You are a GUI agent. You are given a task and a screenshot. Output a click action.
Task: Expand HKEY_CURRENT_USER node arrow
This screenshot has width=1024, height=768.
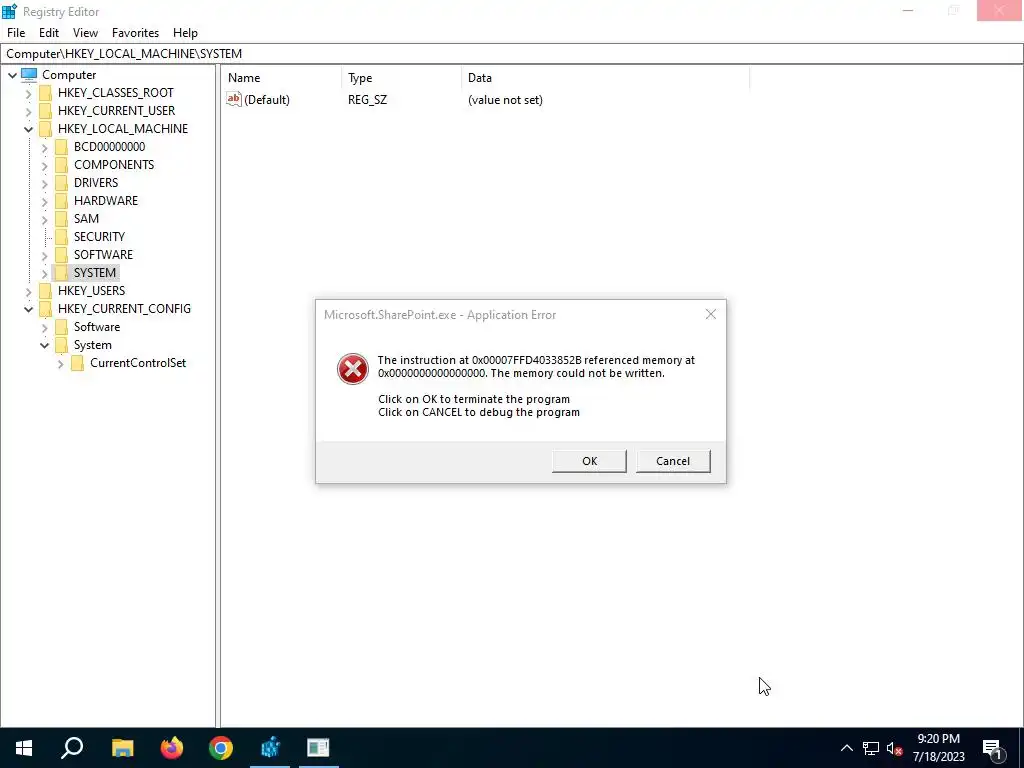click(28, 111)
